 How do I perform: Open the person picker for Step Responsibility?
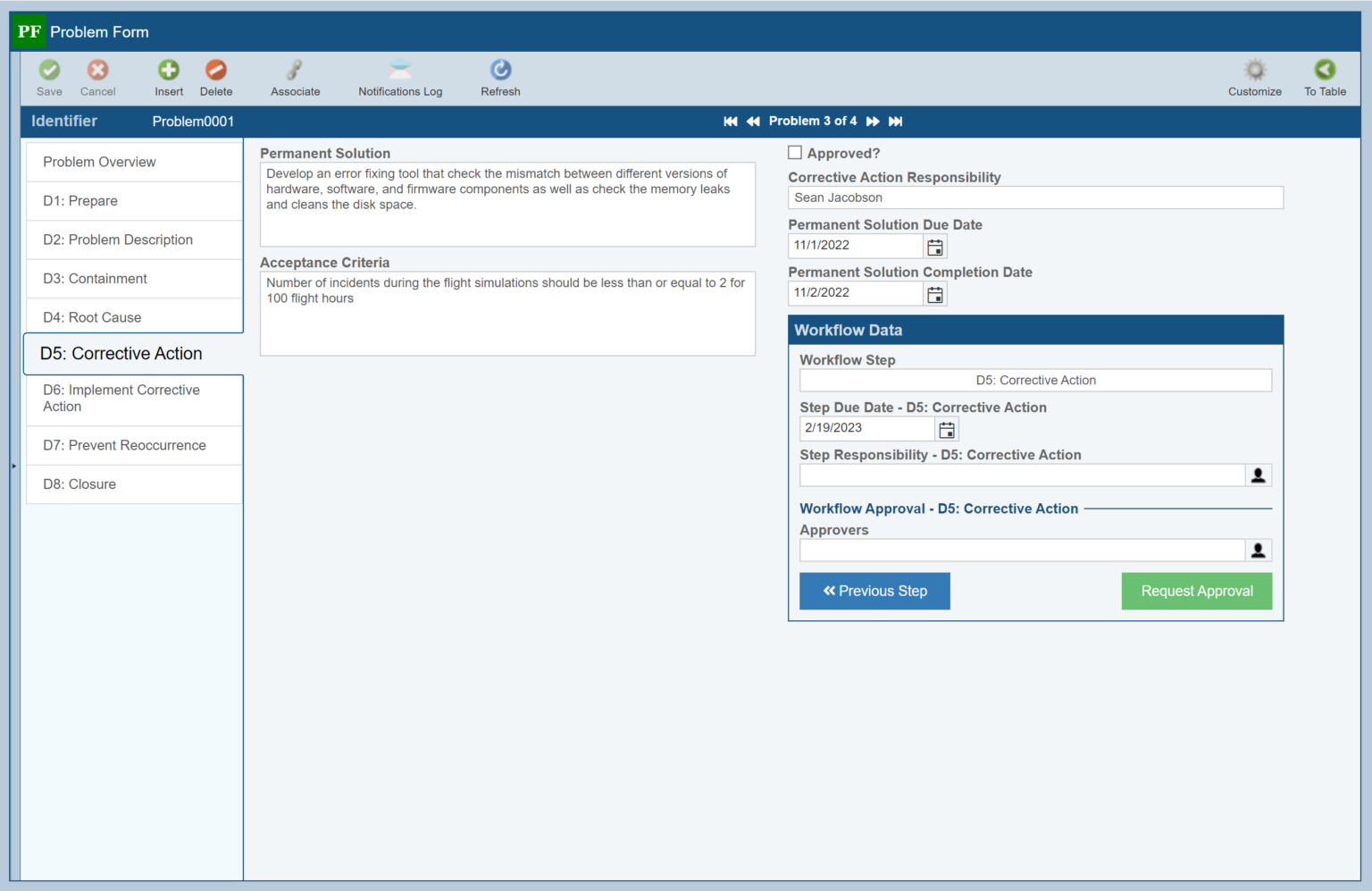(1258, 475)
